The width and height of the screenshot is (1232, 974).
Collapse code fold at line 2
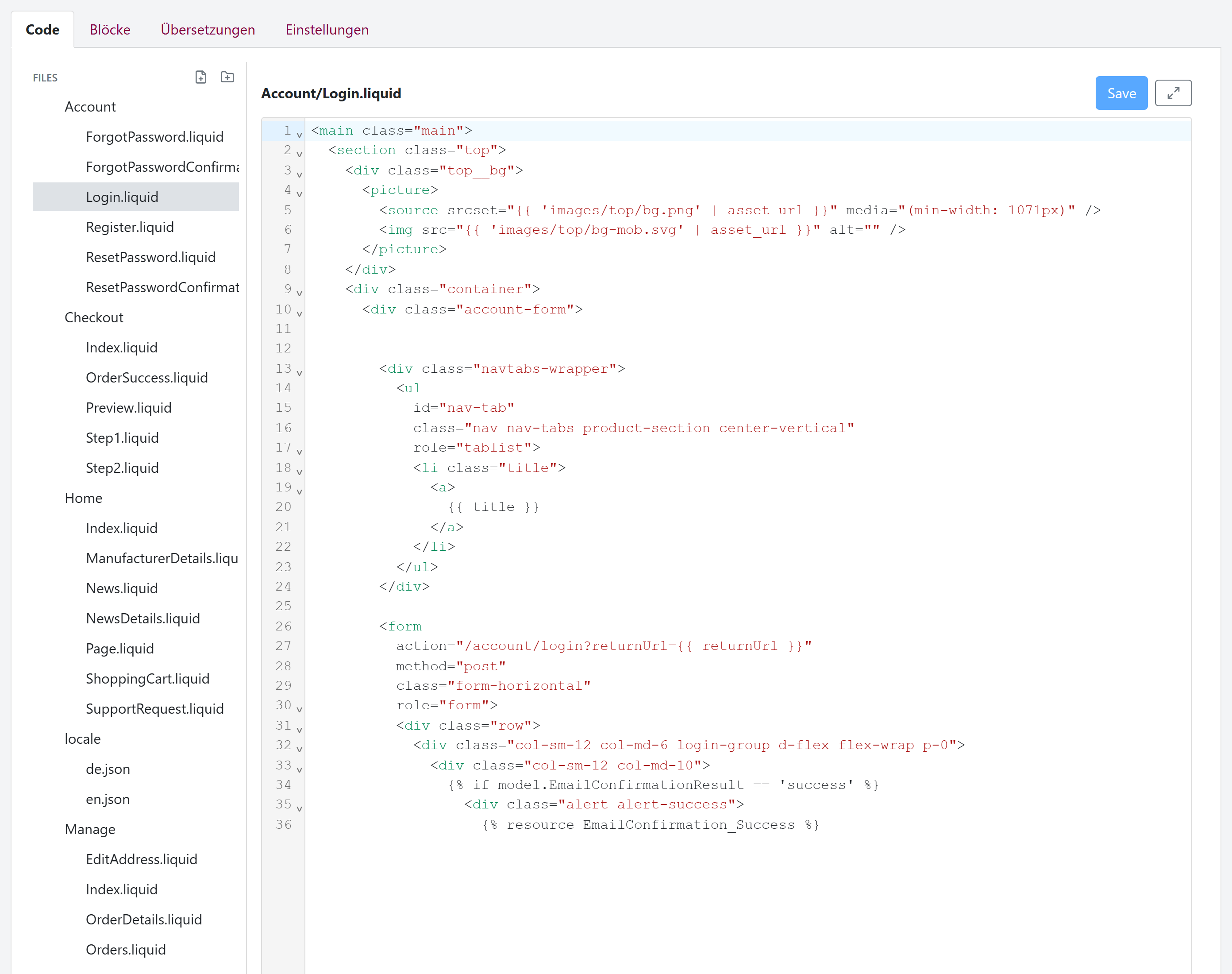(299, 155)
